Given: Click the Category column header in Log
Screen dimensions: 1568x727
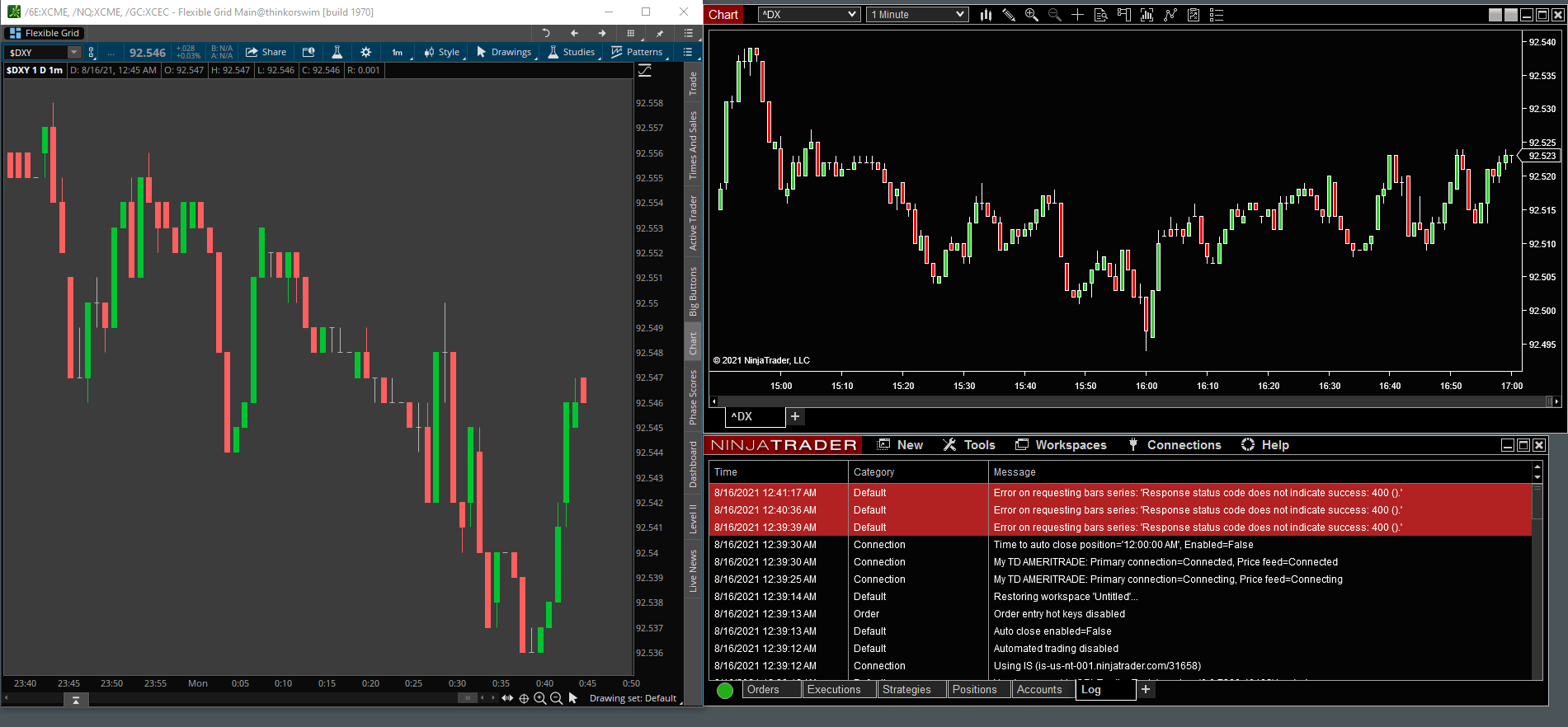Looking at the screenshot, I should [918, 472].
